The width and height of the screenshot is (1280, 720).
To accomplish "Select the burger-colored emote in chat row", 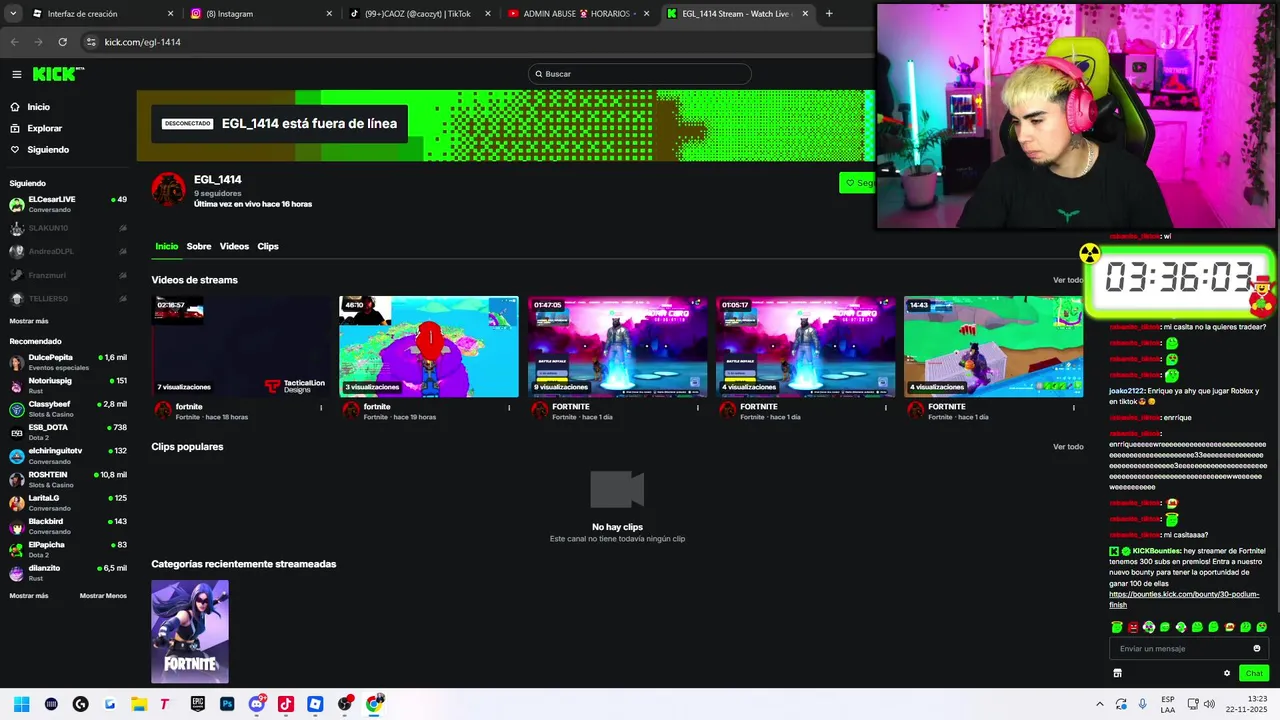I will click(1230, 627).
